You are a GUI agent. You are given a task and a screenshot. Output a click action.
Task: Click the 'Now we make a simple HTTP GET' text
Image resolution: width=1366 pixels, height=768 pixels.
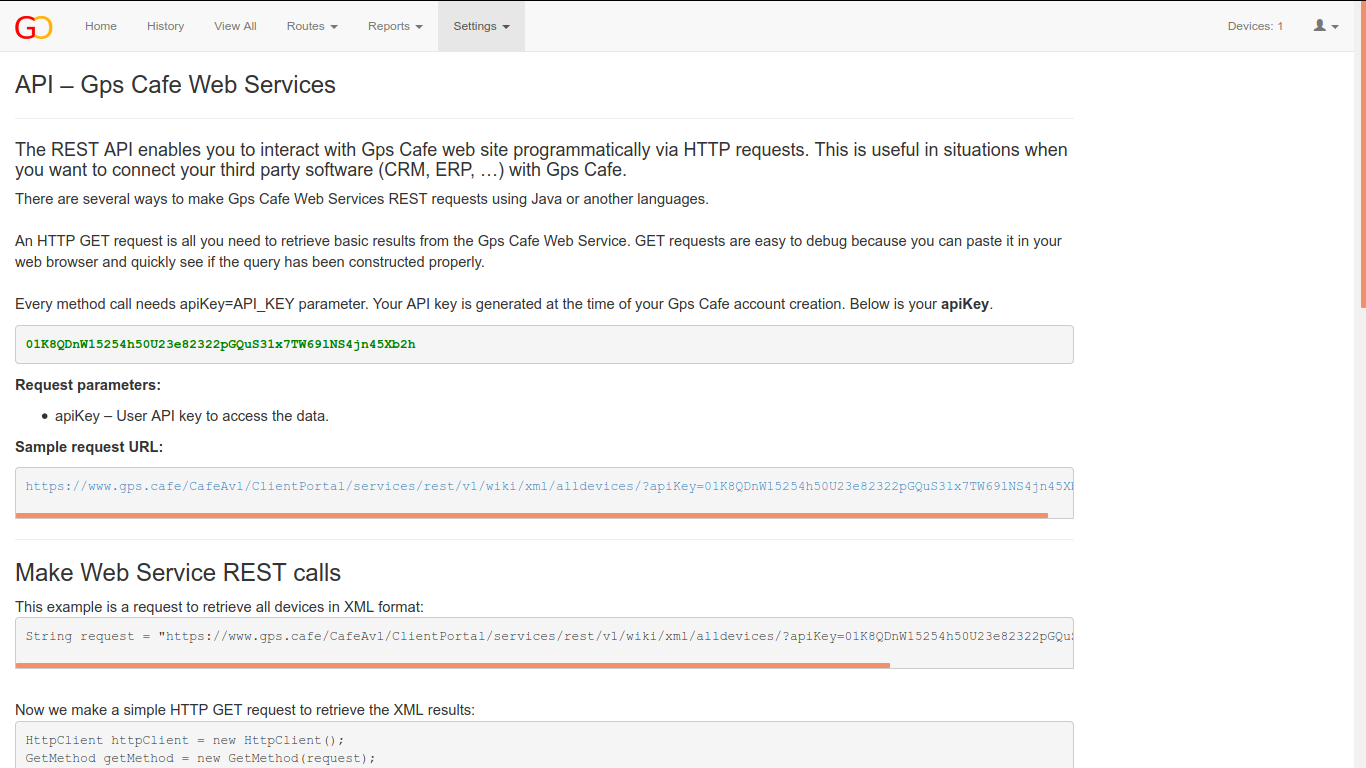coord(245,710)
